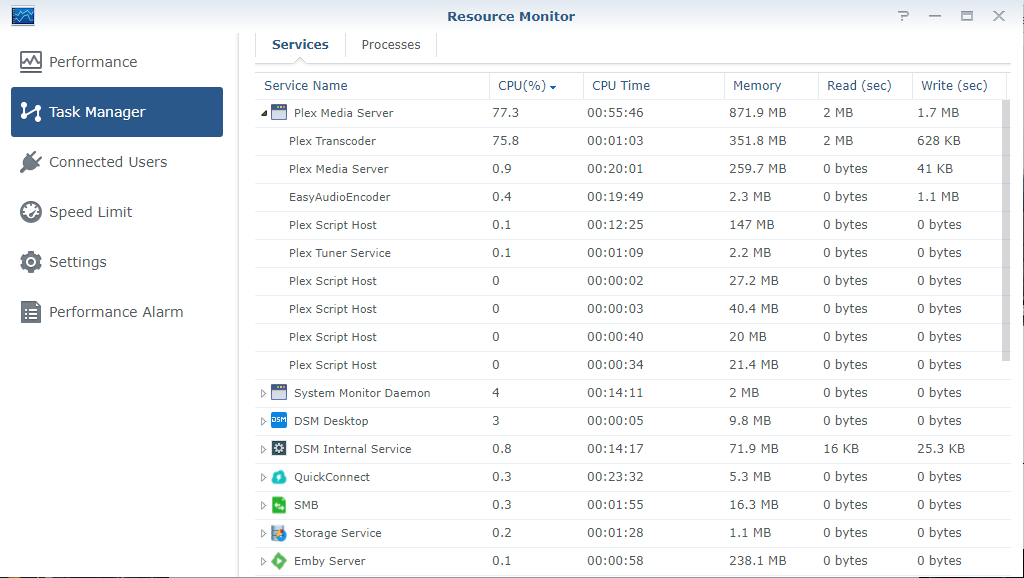Click the DSM Internal Service gear icon
This screenshot has height=578, width=1024.
pyautogui.click(x=279, y=449)
